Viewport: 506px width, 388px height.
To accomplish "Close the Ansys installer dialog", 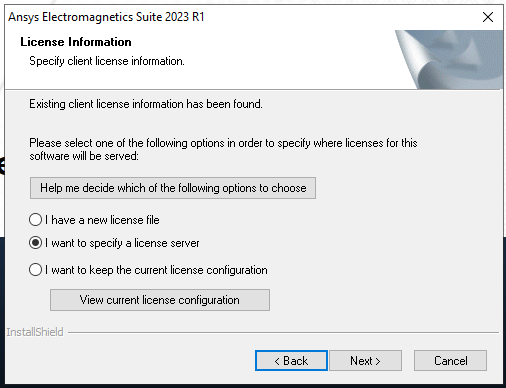I will (x=488, y=17).
